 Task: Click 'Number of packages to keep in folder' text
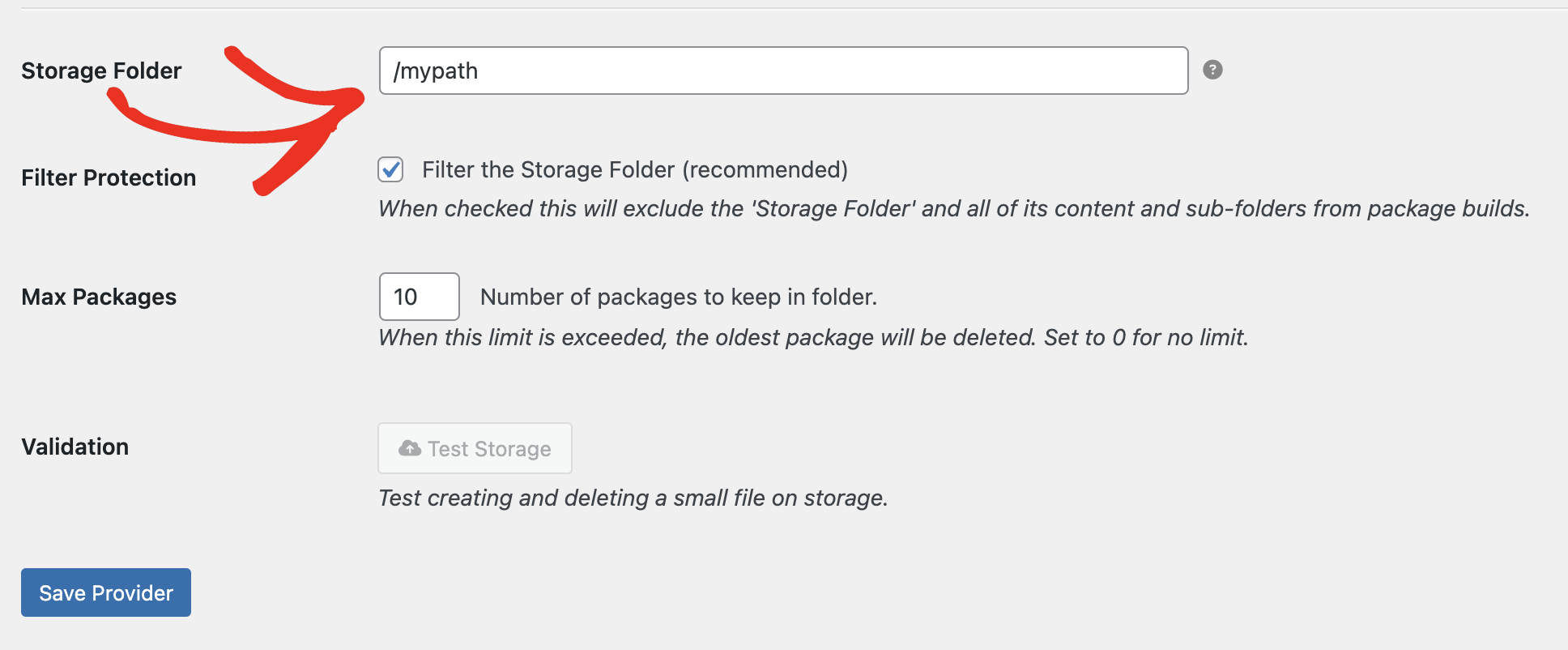click(679, 297)
